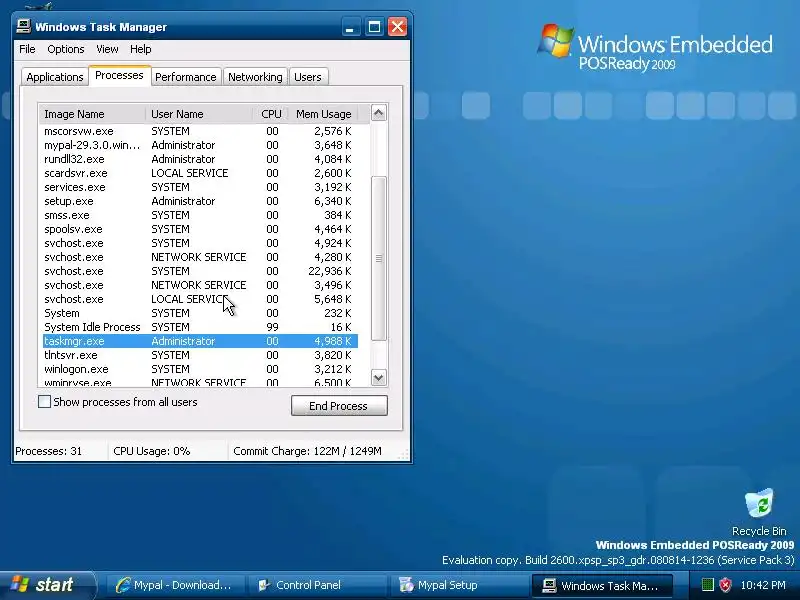Open the Help menu
Screen dimensions: 800x600
(140, 49)
